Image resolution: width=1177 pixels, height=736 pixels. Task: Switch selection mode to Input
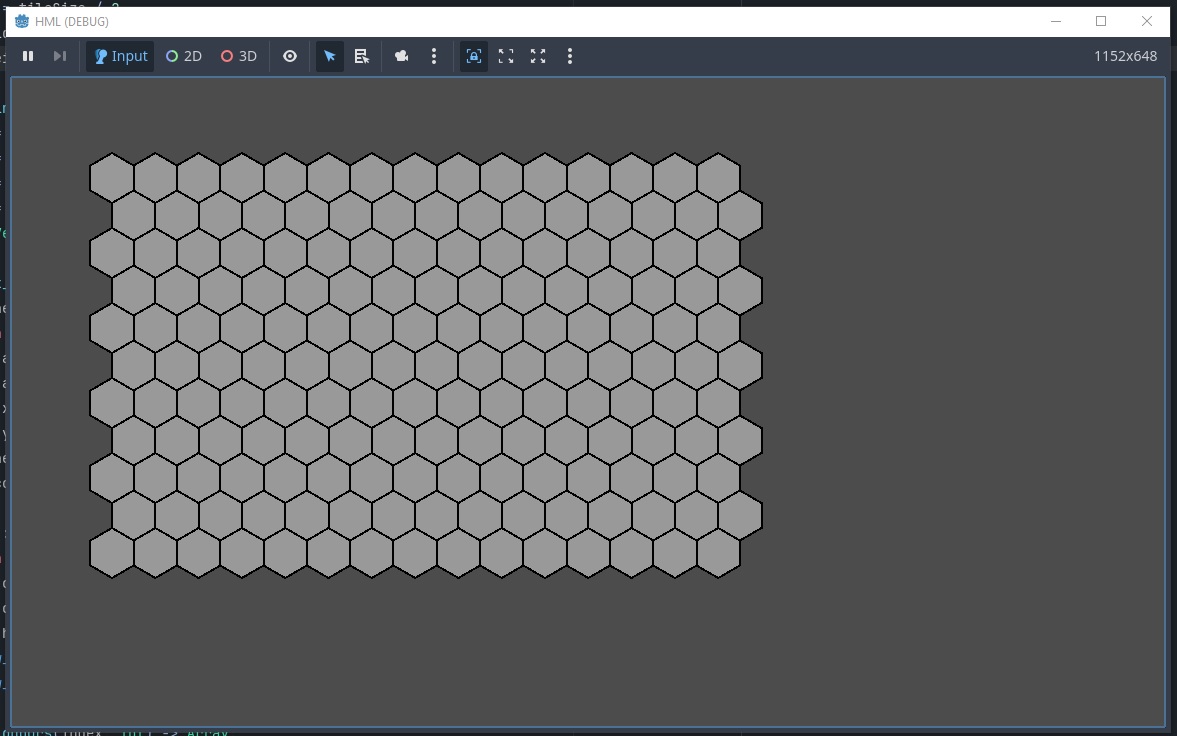120,56
